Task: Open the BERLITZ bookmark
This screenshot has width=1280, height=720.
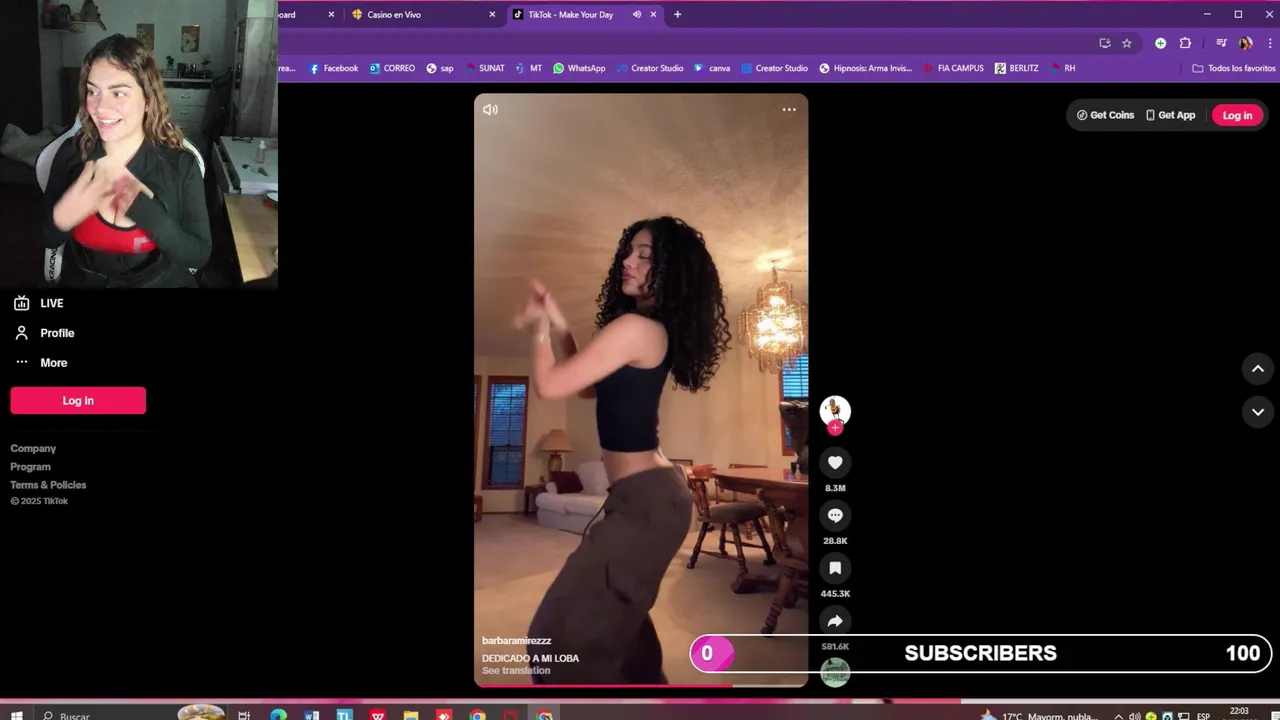Action: 1017,68
